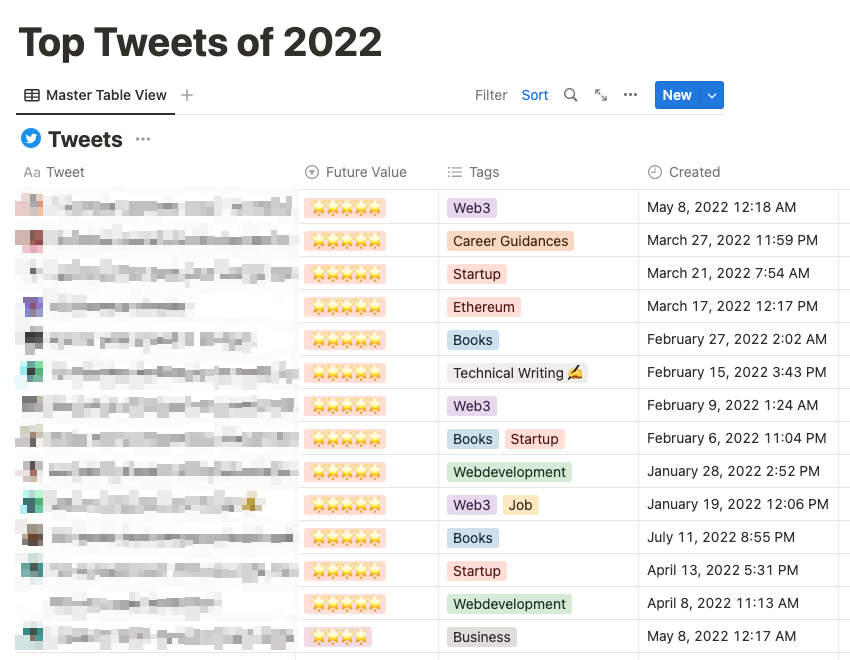Click the Sort button
This screenshot has width=850, height=660.
click(x=535, y=95)
